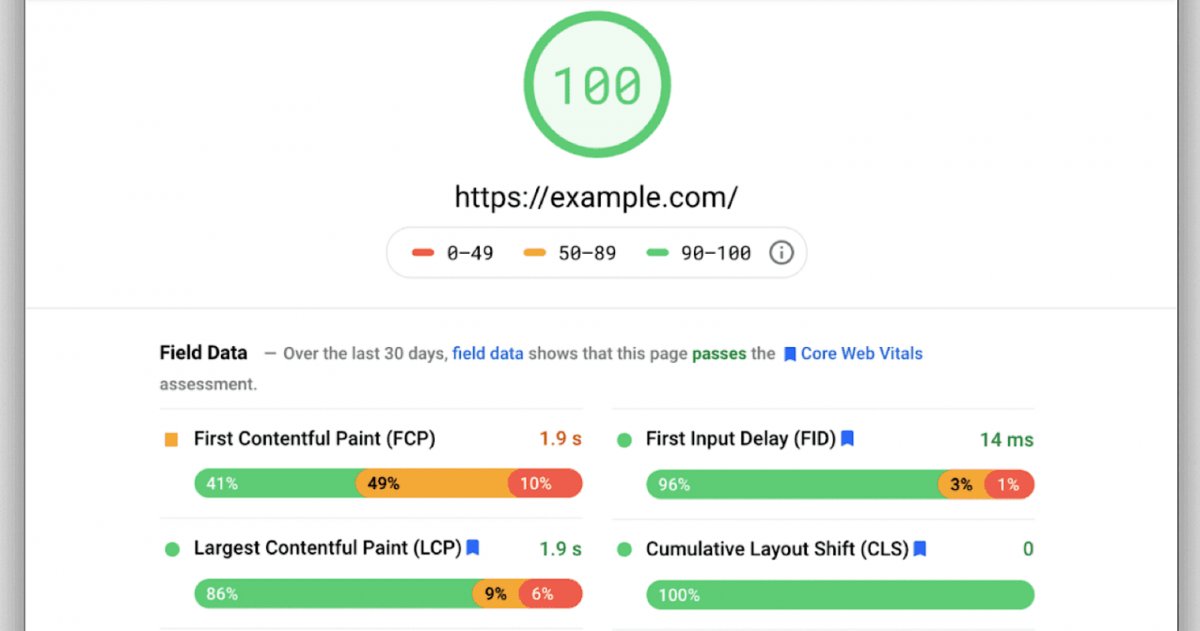
Task: Click the bookmark icon next to FID
Action: click(x=848, y=437)
